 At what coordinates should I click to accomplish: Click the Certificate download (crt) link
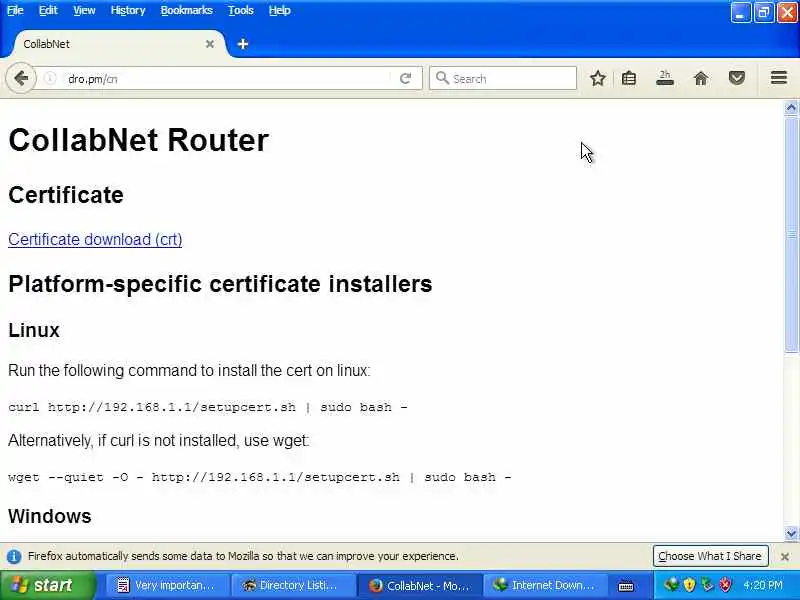click(95, 239)
